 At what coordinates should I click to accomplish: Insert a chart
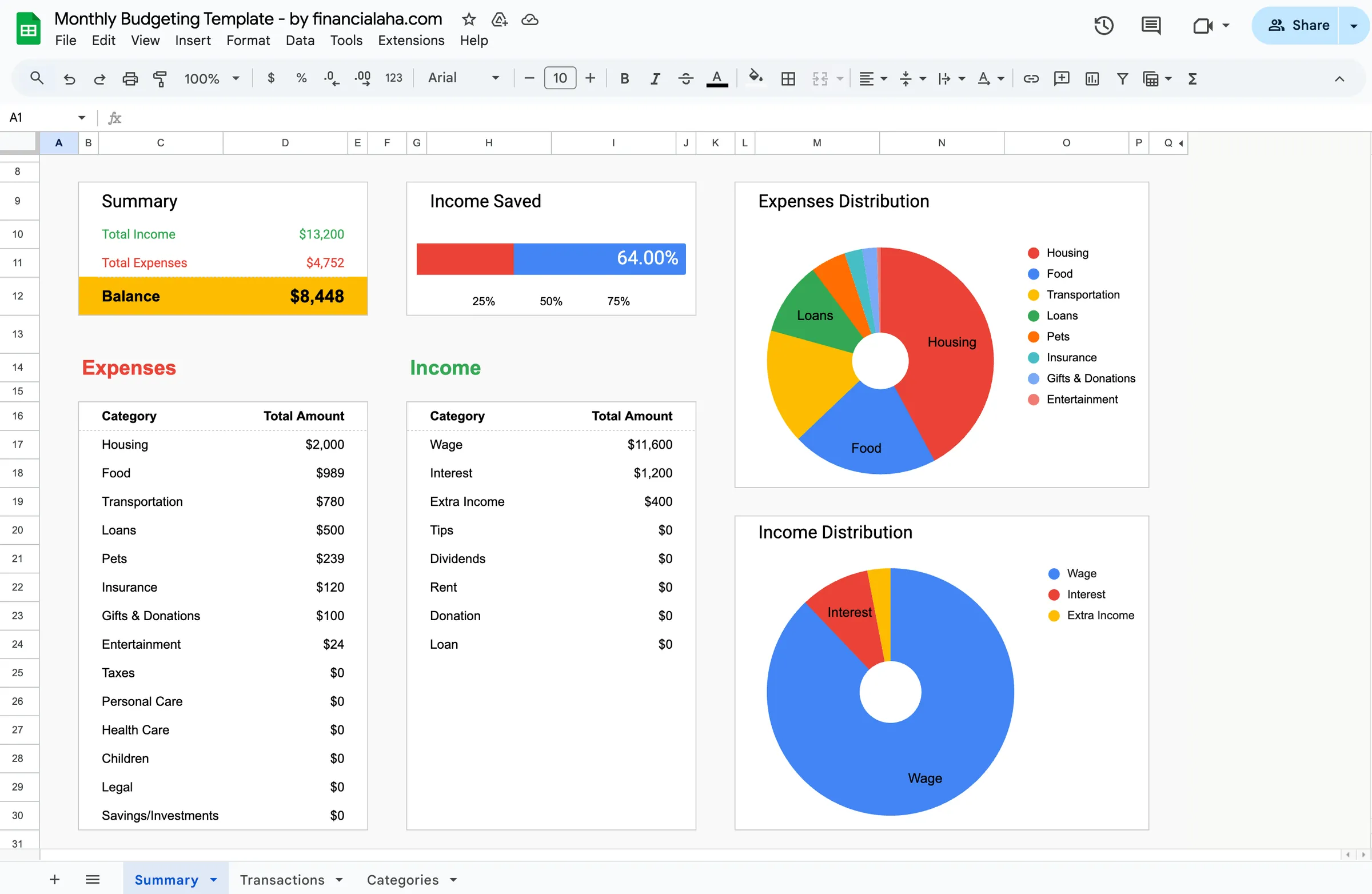tap(1091, 78)
